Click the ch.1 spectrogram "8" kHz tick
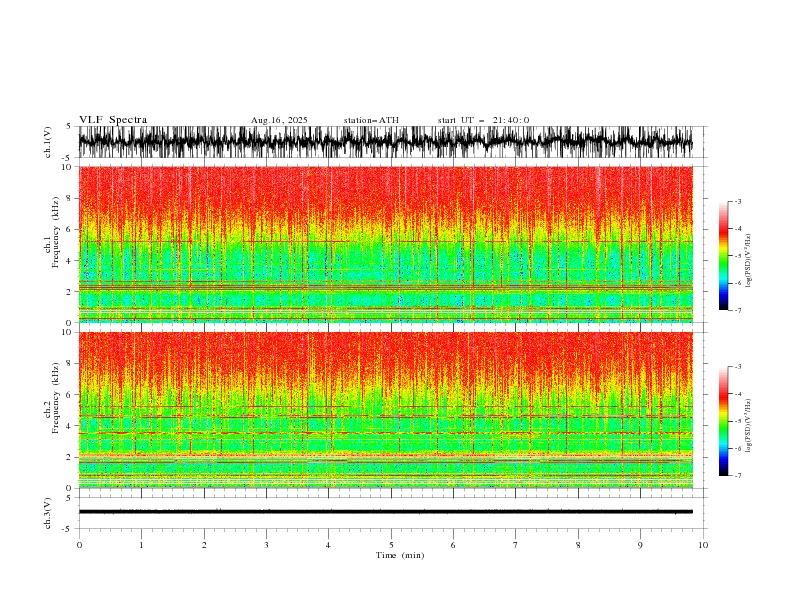Image resolution: width=792 pixels, height=612 pixels. click(x=70, y=198)
